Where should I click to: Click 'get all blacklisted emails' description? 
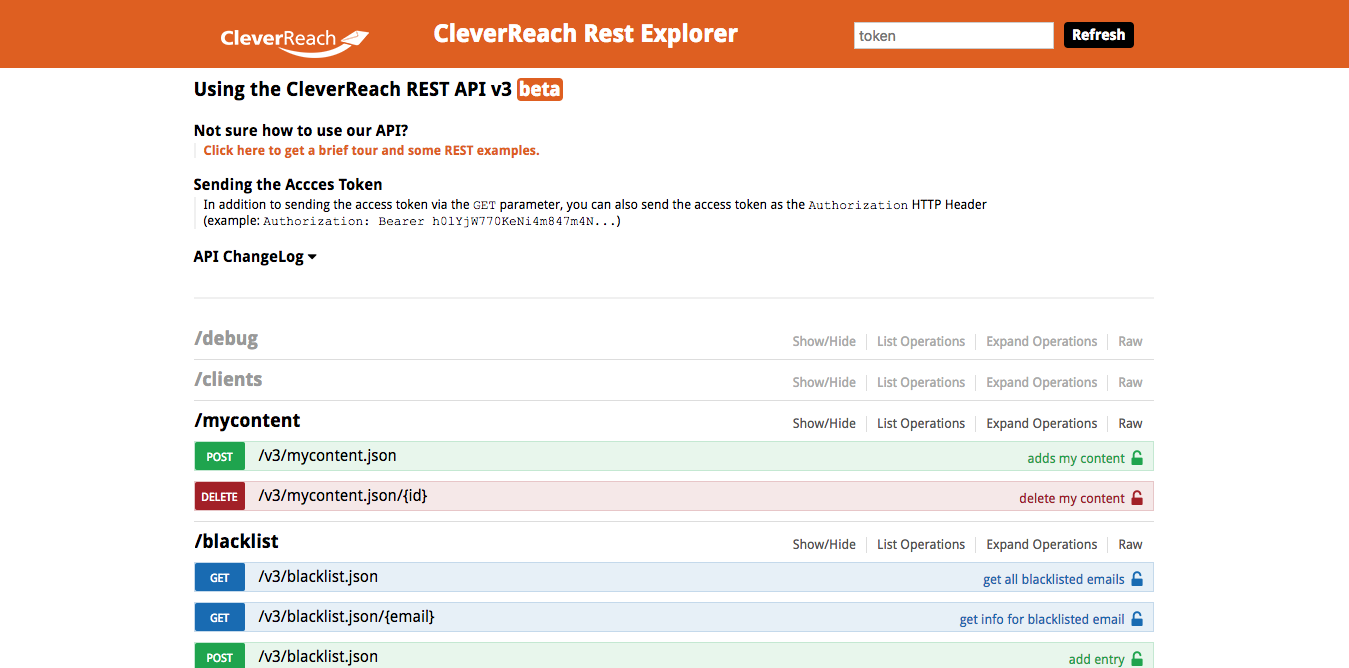tap(1054, 579)
